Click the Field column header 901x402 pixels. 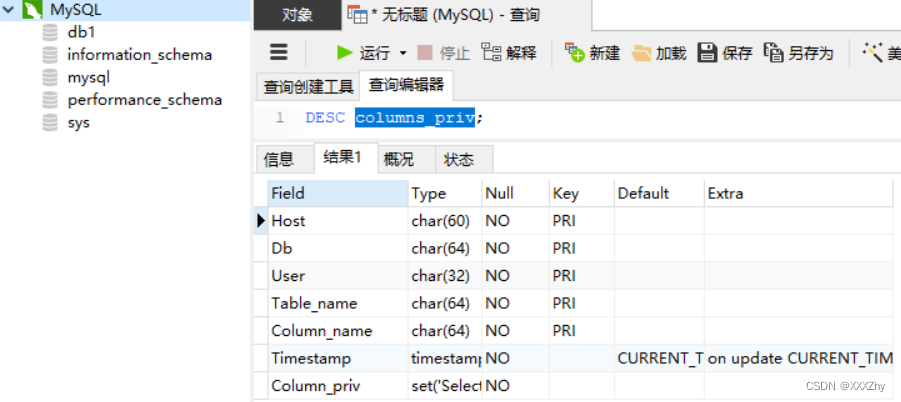pyautogui.click(x=338, y=194)
